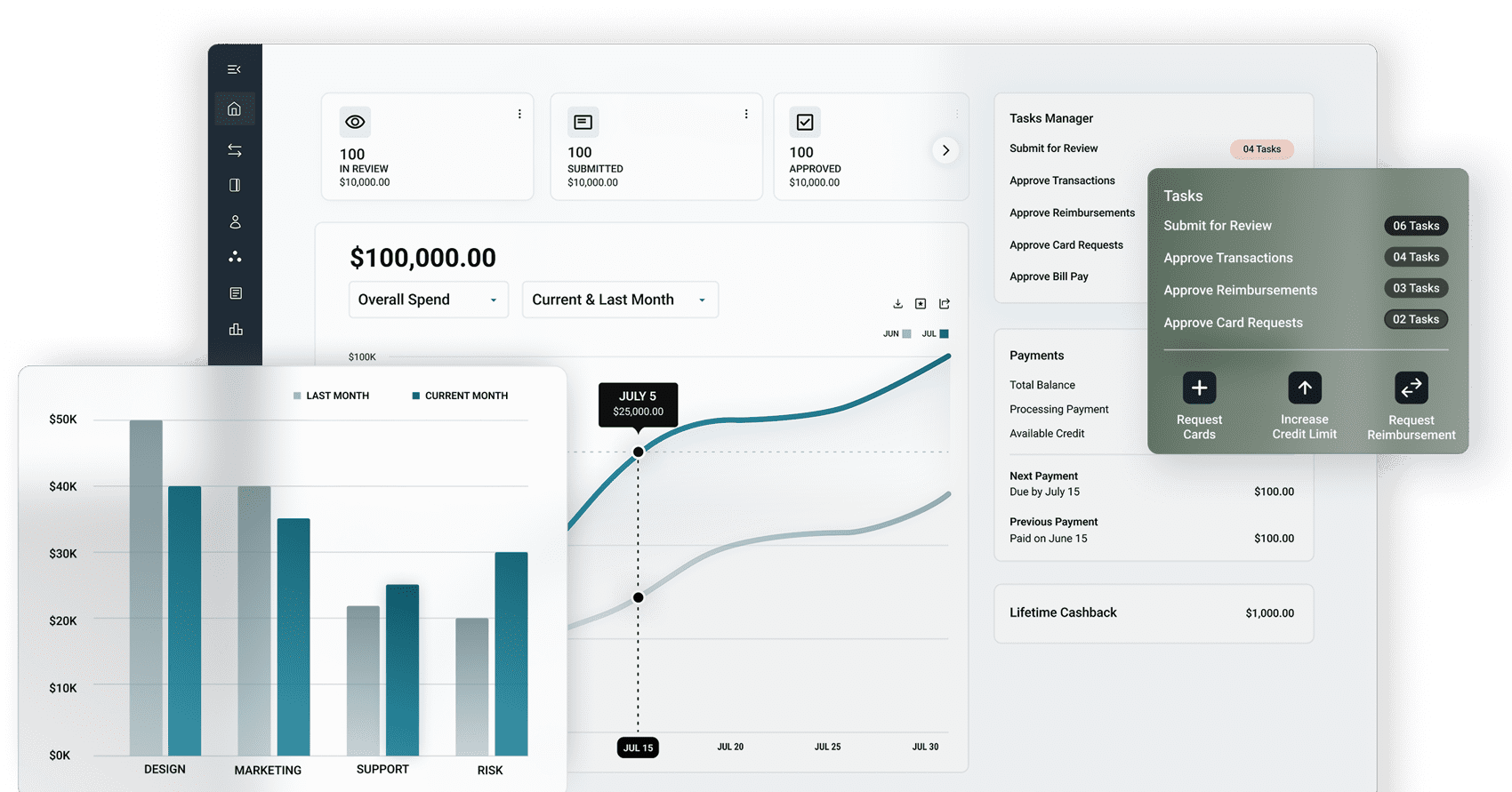Select the JUL 15 timeline marker
The width and height of the screenshot is (1512, 792).
[x=638, y=748]
